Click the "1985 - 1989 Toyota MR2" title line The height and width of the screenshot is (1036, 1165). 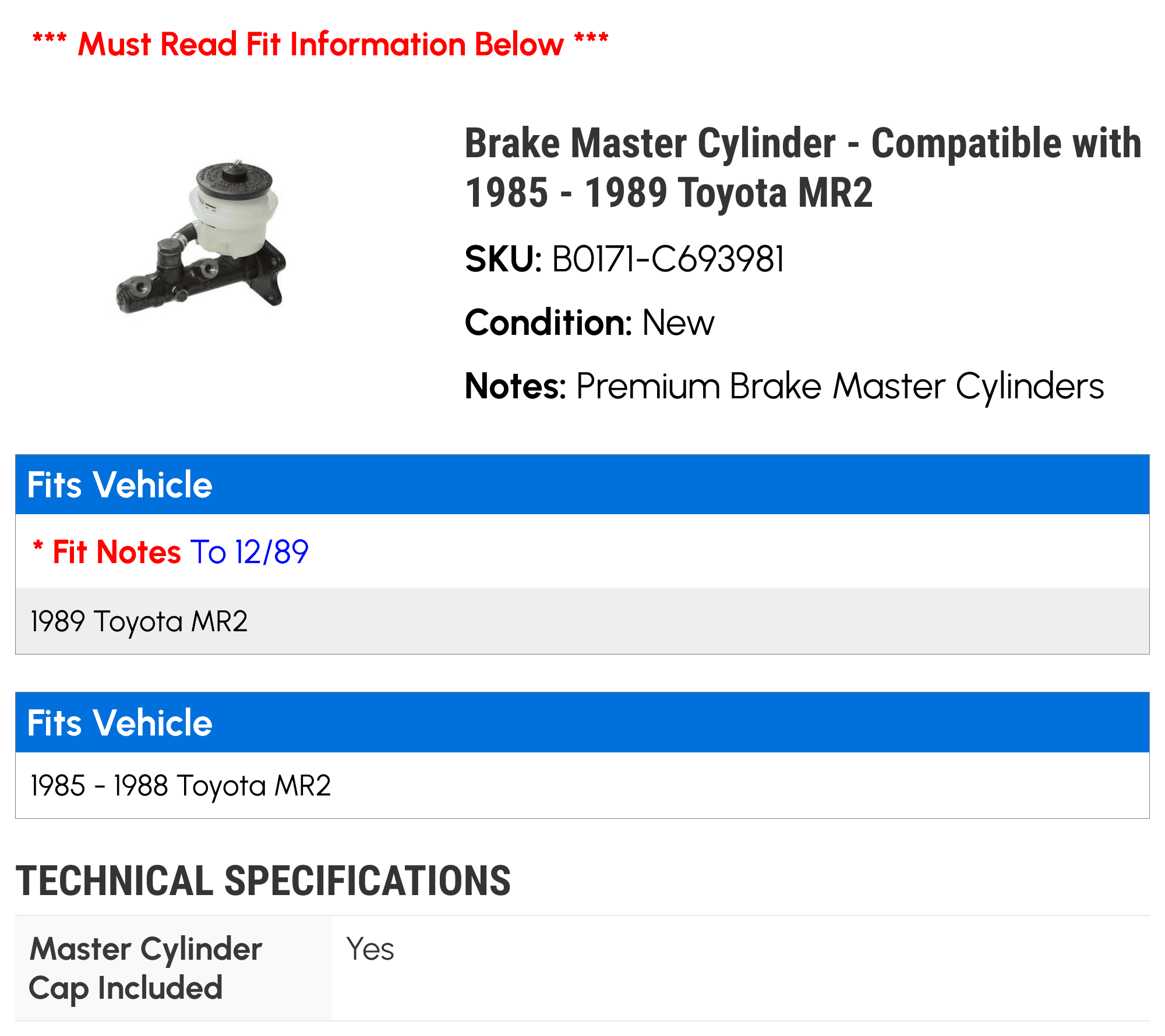coord(669,193)
